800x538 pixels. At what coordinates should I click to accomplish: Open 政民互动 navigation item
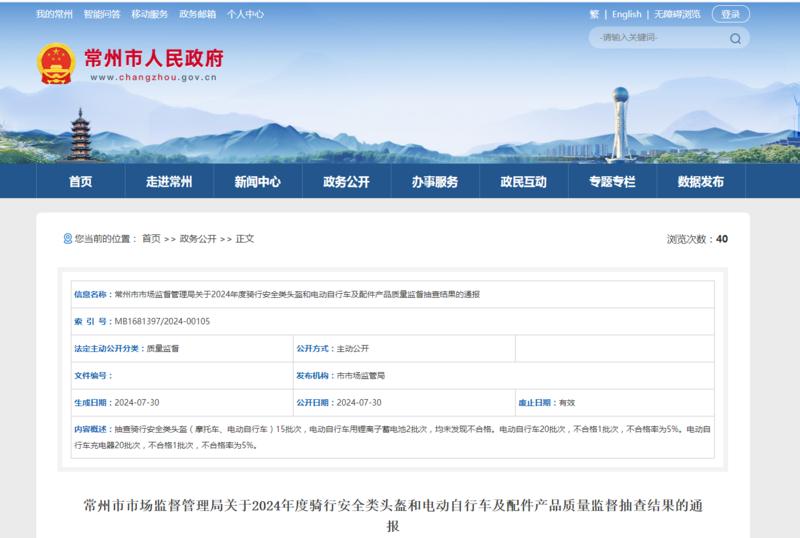(x=523, y=181)
